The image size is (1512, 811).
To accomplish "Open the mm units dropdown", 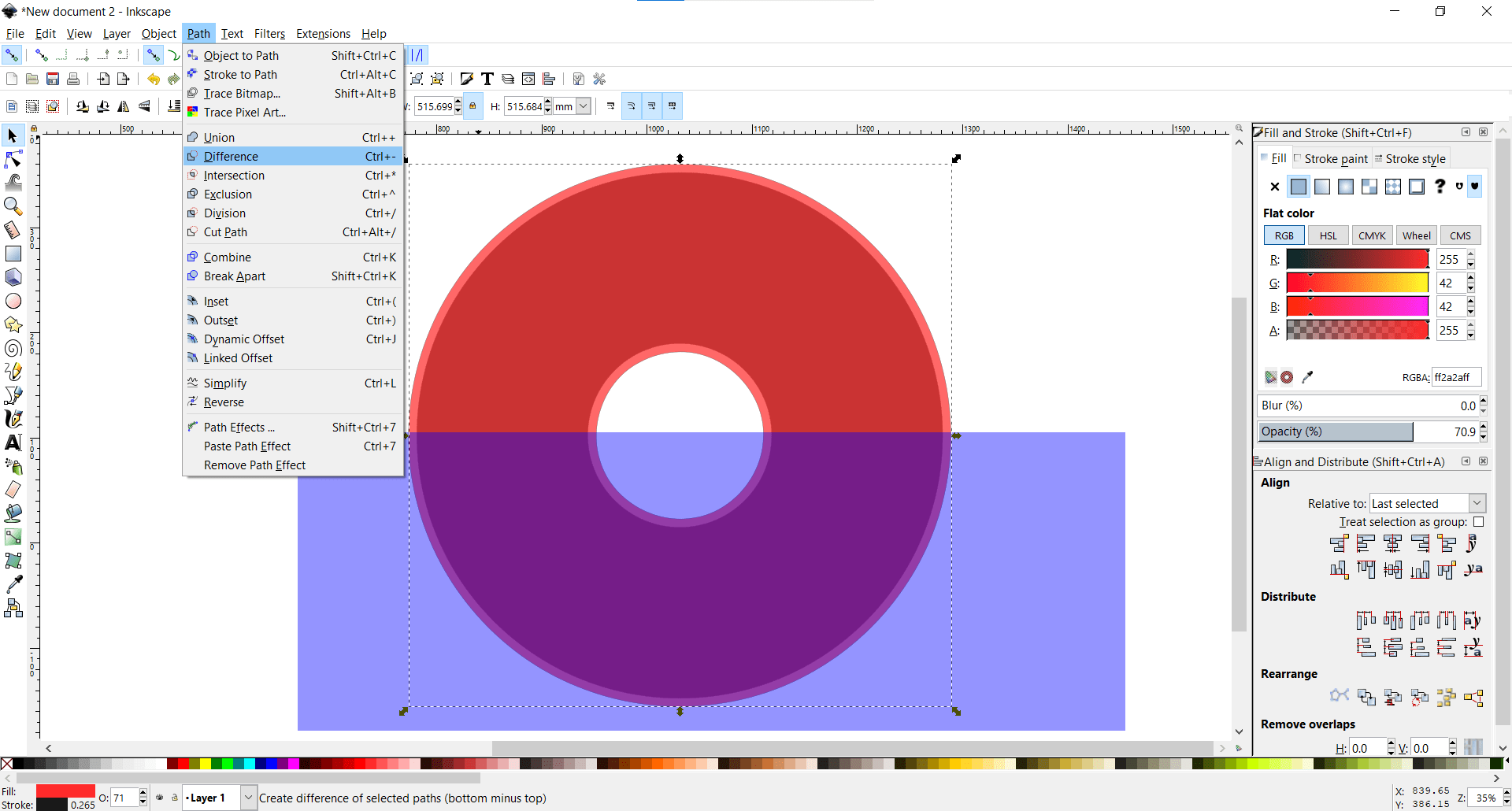I will pyautogui.click(x=584, y=106).
